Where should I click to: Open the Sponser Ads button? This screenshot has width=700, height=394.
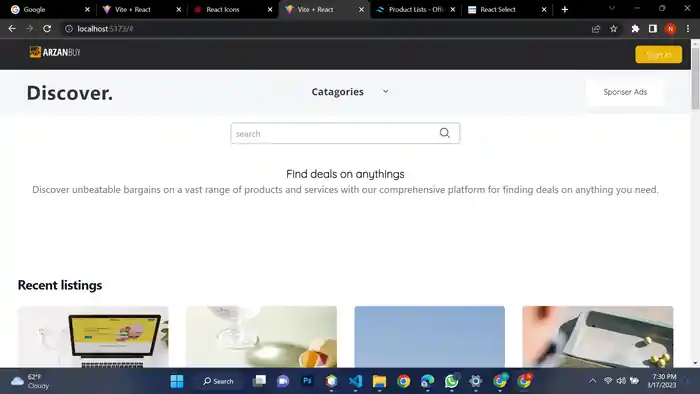click(x=625, y=92)
